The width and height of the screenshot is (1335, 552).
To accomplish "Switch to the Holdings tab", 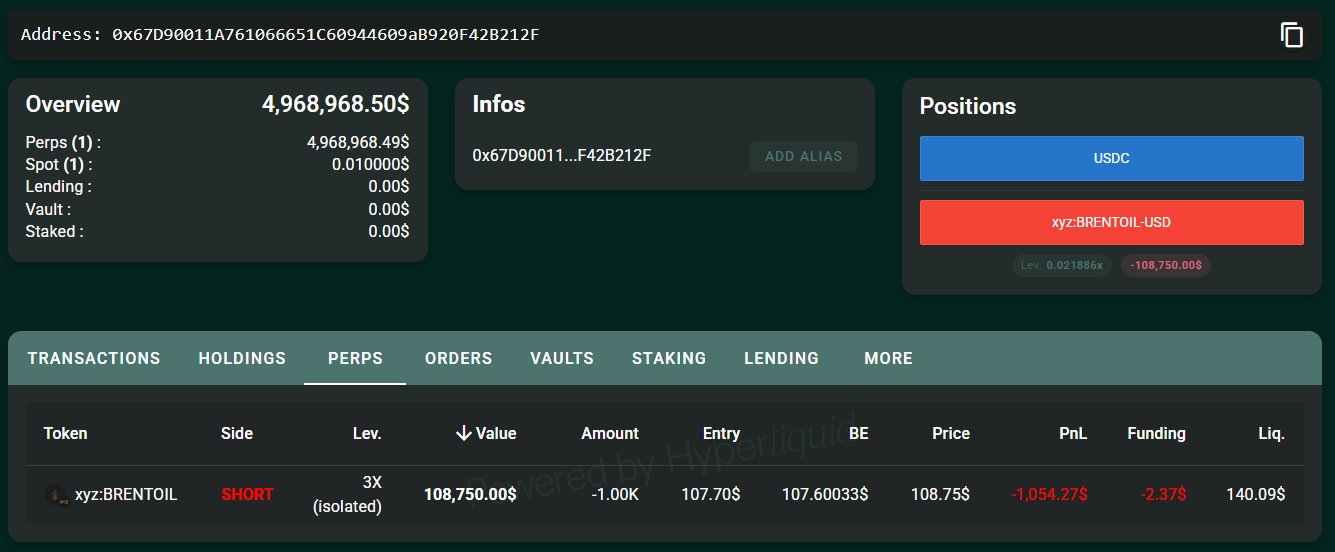I will (x=242, y=358).
